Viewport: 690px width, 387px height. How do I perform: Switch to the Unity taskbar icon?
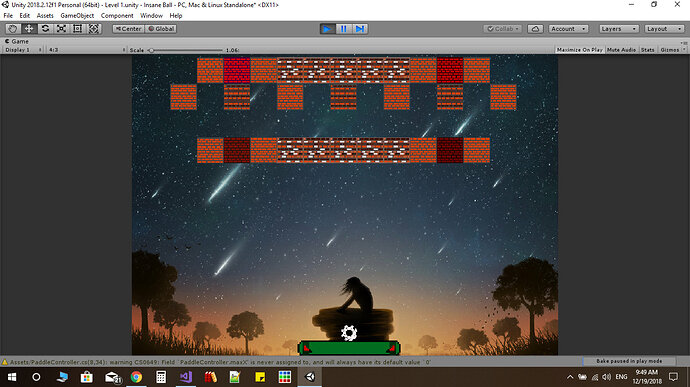(x=310, y=377)
